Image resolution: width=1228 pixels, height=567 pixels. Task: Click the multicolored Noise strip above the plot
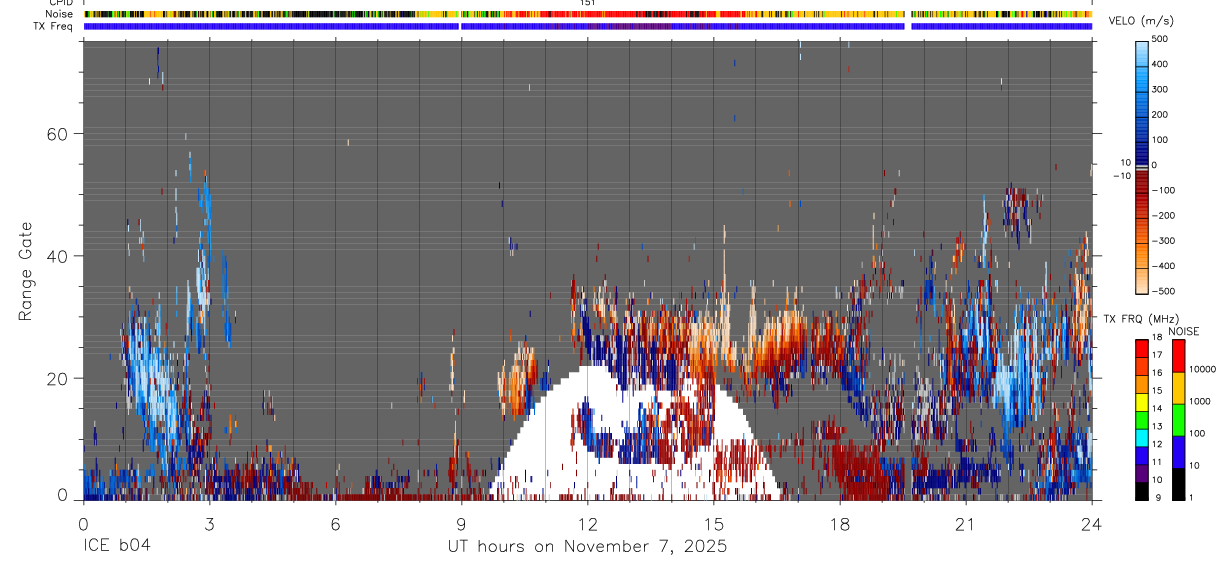pyautogui.click(x=588, y=15)
